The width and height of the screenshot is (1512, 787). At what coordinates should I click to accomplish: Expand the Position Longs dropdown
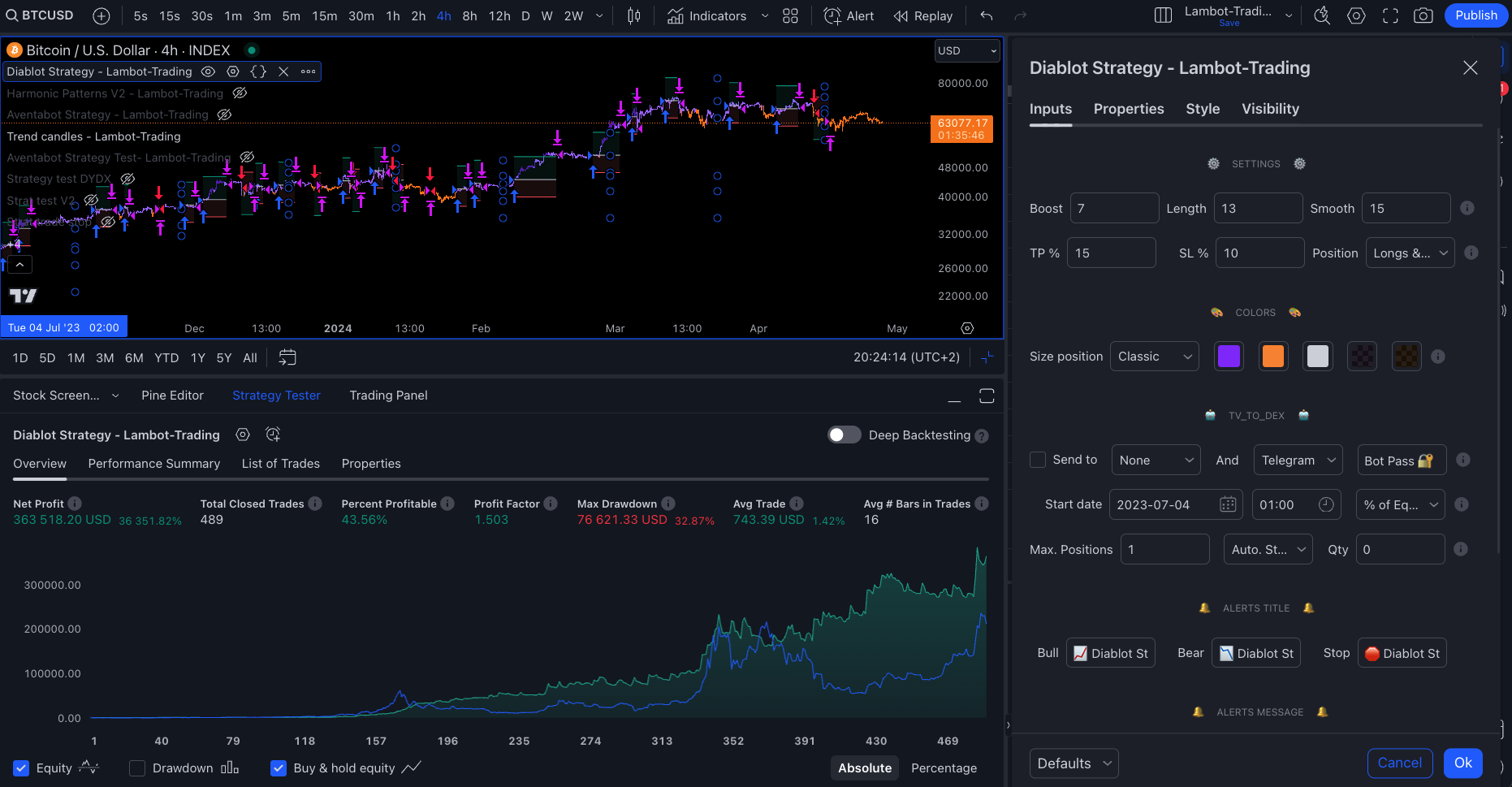point(1410,253)
